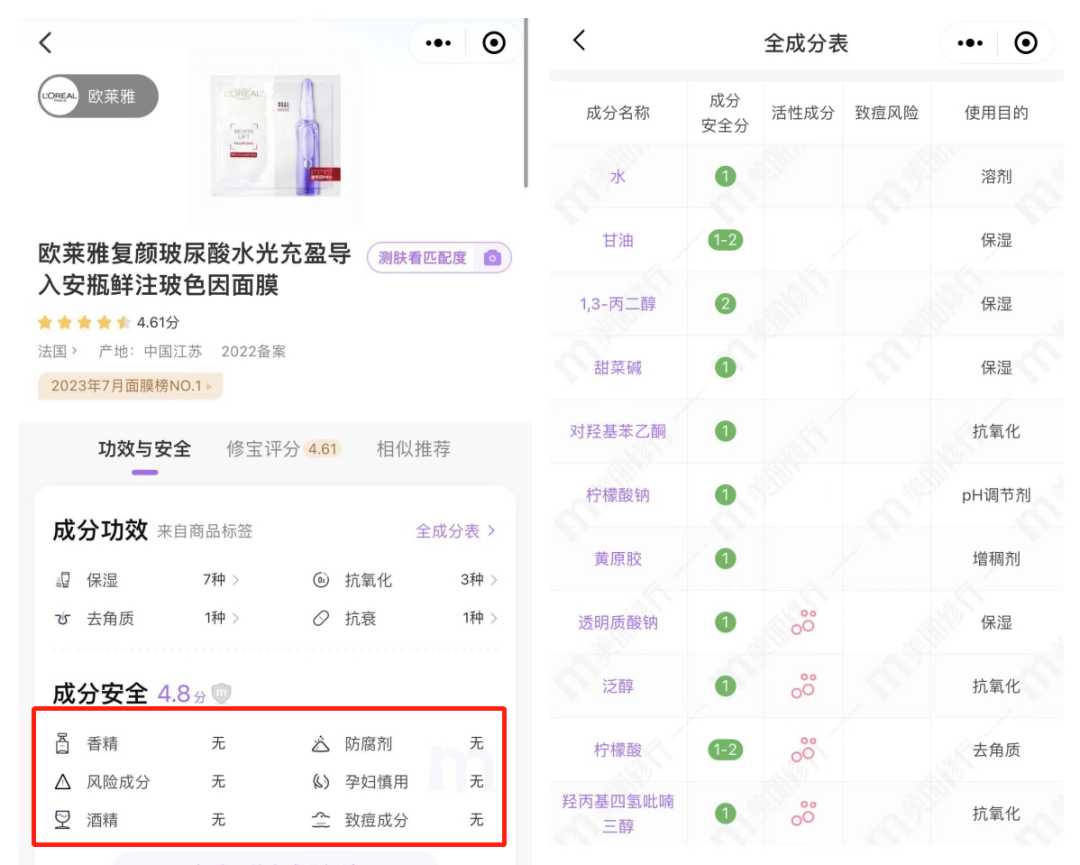Go back from the product detail page
The width and height of the screenshot is (1080, 865).
pyautogui.click(x=45, y=43)
